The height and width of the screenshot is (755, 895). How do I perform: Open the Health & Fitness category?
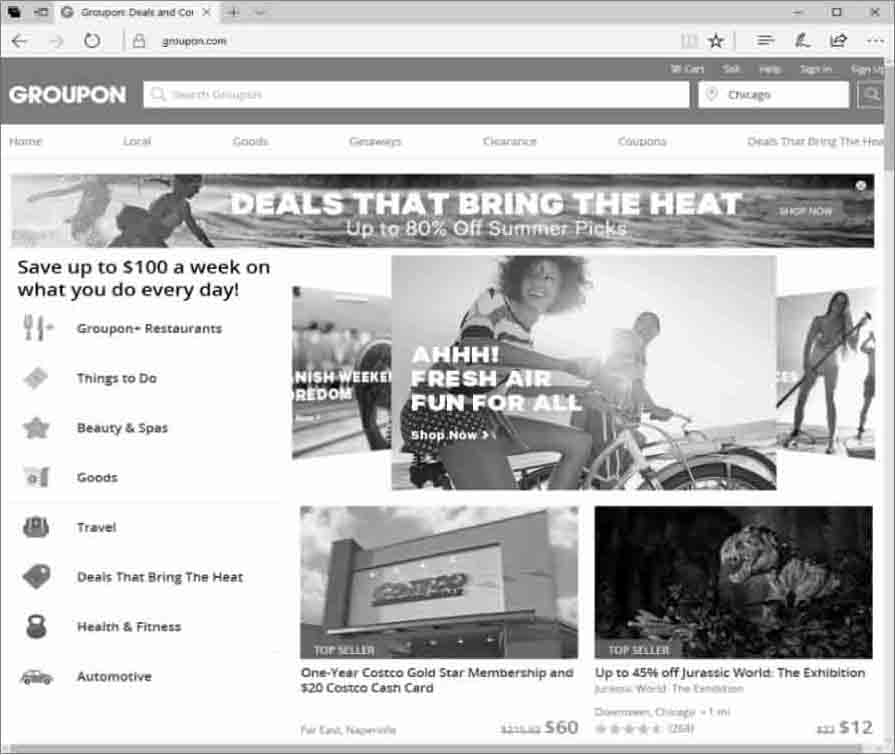(x=129, y=627)
